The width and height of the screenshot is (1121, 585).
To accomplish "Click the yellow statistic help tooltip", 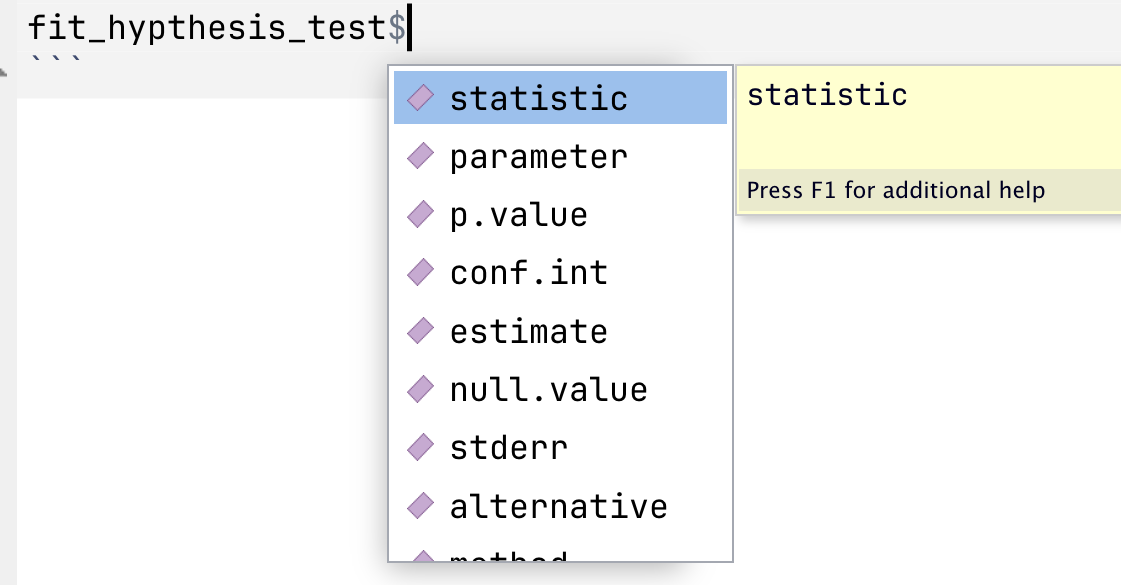I will 928,118.
